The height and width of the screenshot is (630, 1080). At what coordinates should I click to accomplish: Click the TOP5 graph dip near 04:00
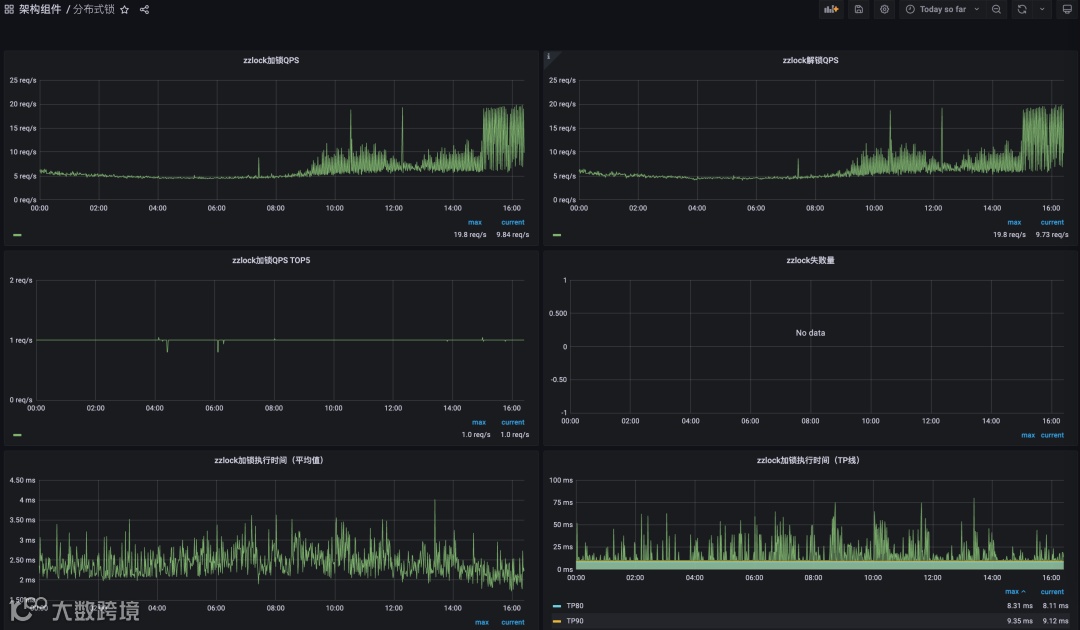click(167, 346)
